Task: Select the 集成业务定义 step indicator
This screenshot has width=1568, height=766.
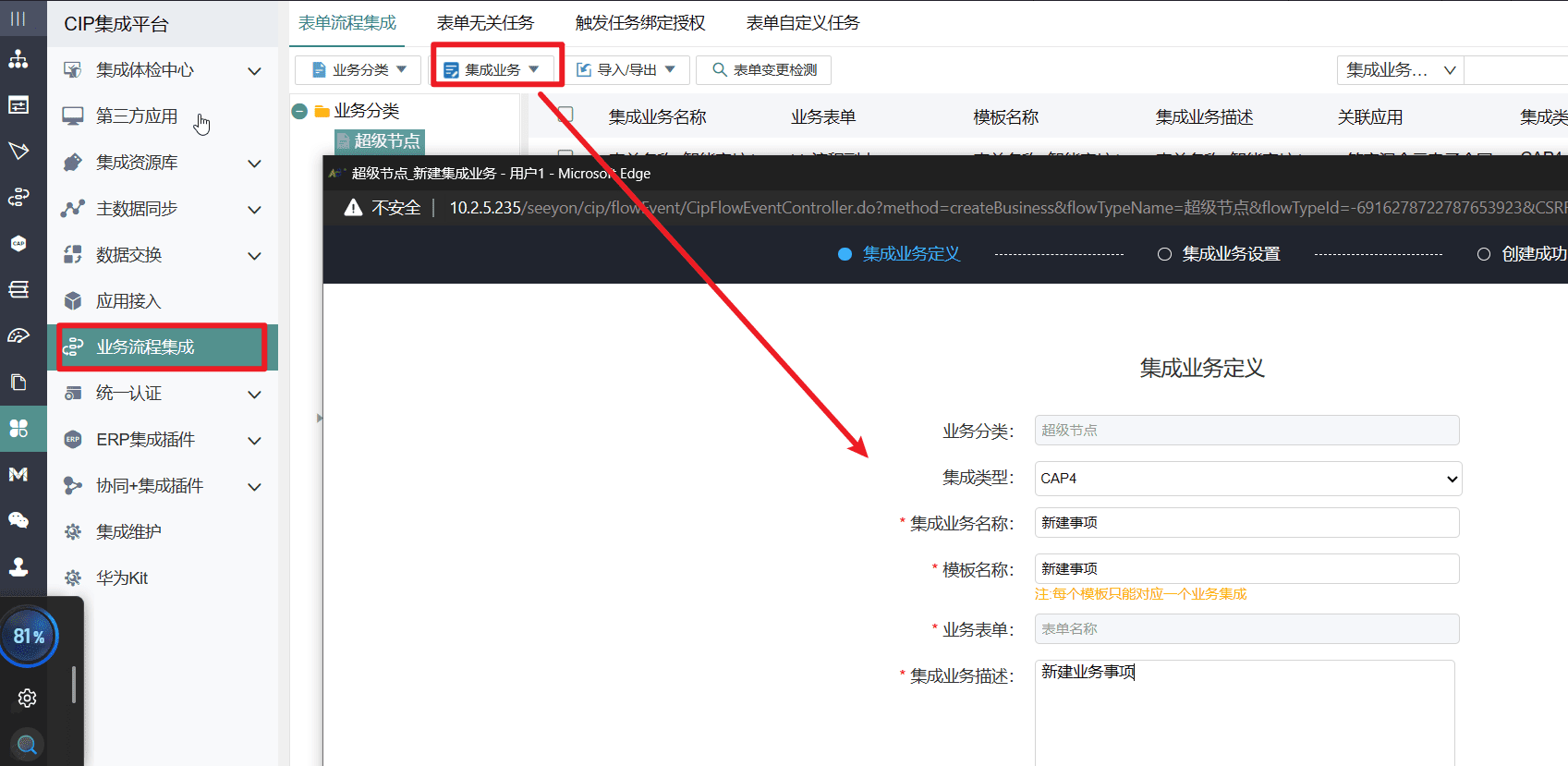Action: point(898,254)
